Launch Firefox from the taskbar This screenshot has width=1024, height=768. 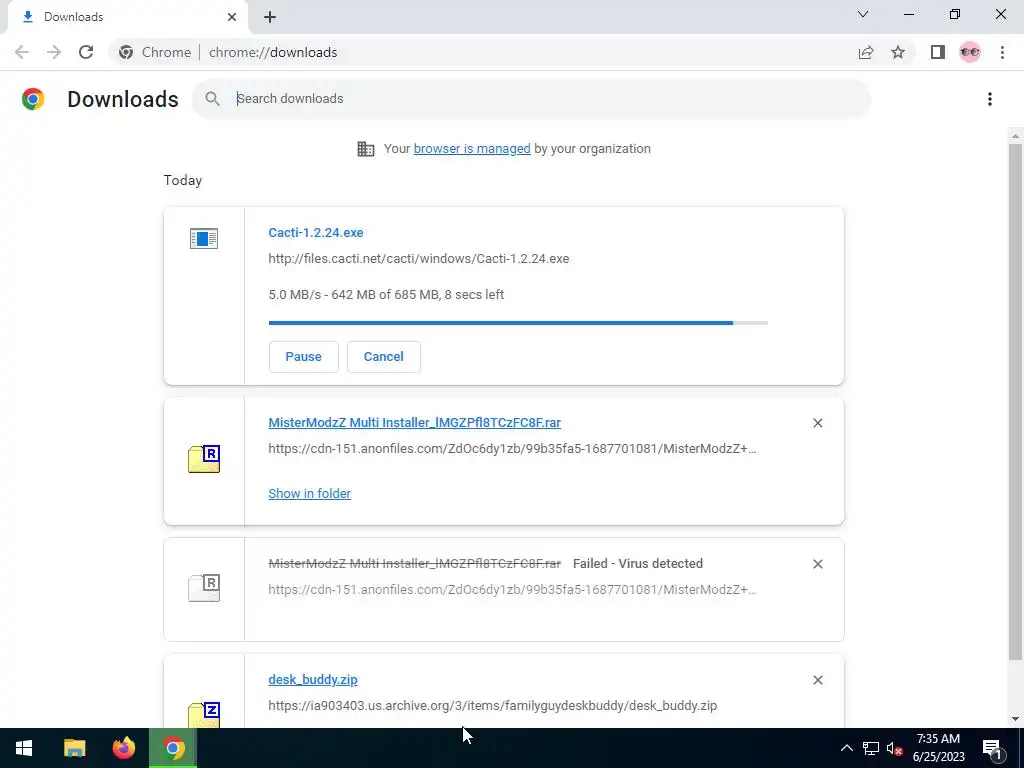click(x=123, y=748)
